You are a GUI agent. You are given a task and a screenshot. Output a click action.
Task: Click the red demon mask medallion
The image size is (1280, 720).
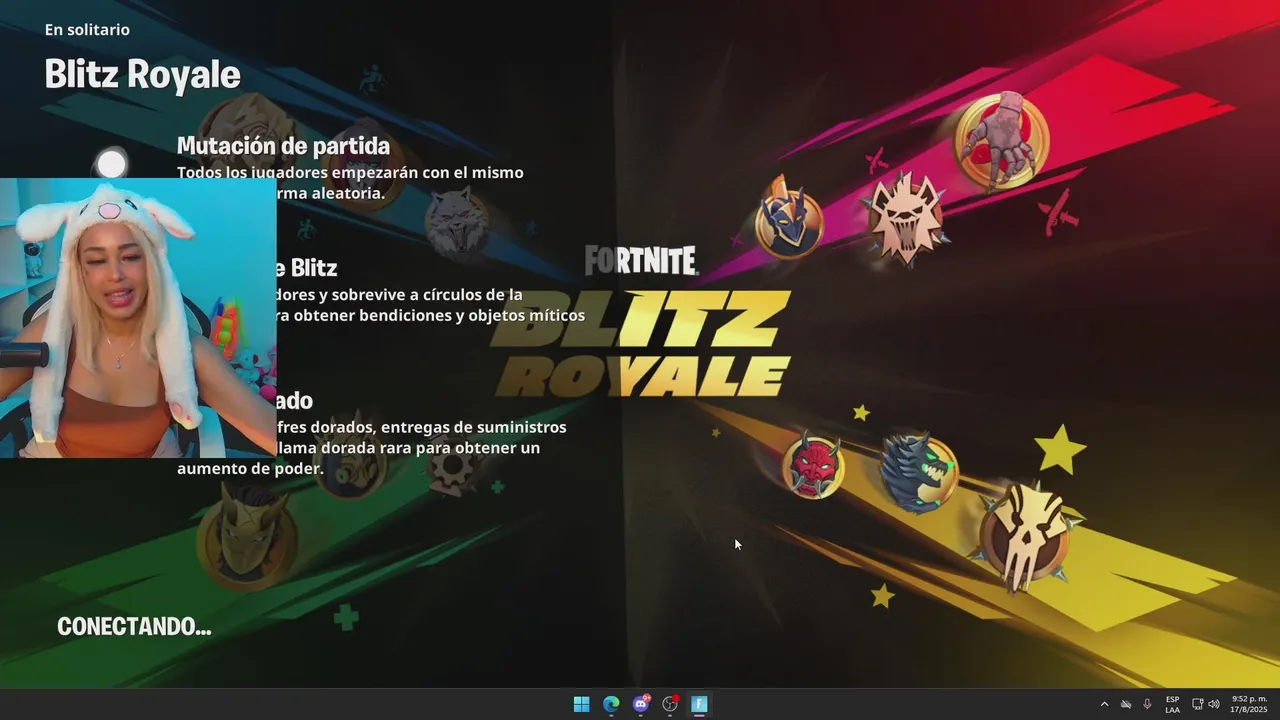(813, 466)
